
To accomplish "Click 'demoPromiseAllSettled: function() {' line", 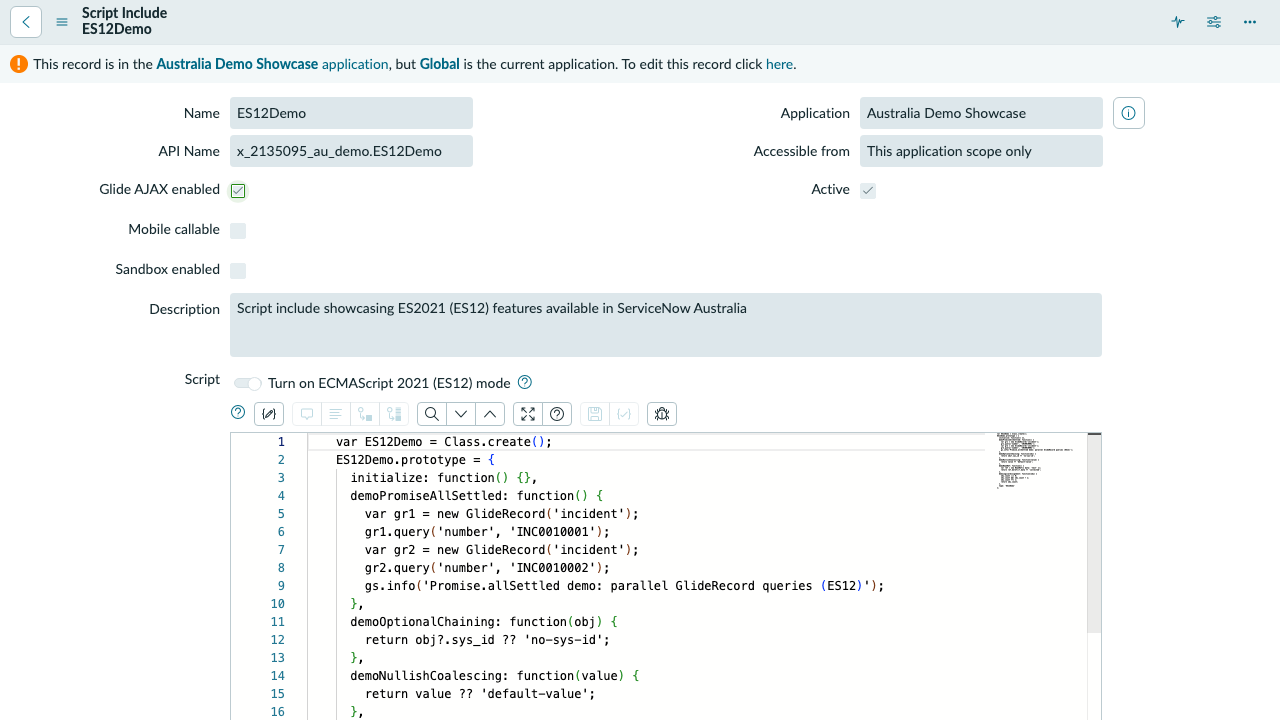I will click(x=477, y=496).
